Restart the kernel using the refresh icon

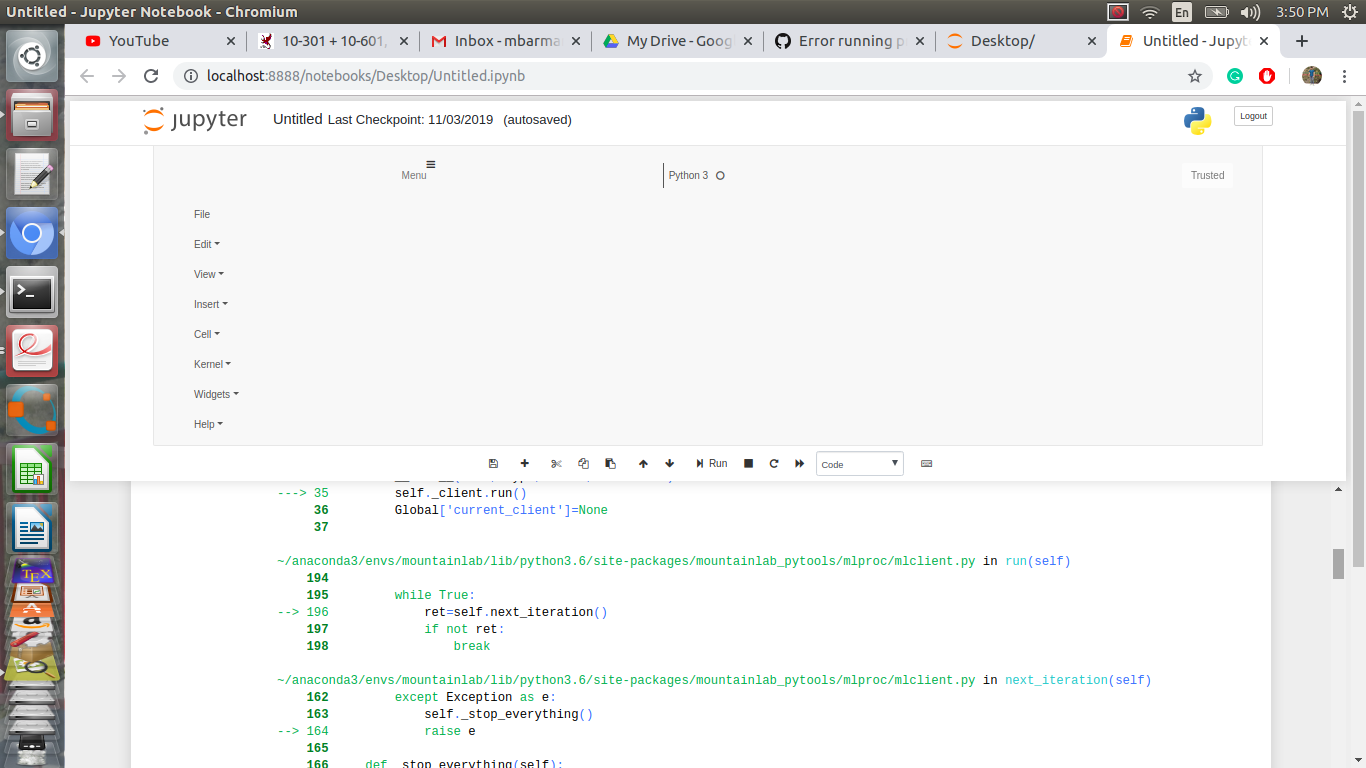coord(773,463)
